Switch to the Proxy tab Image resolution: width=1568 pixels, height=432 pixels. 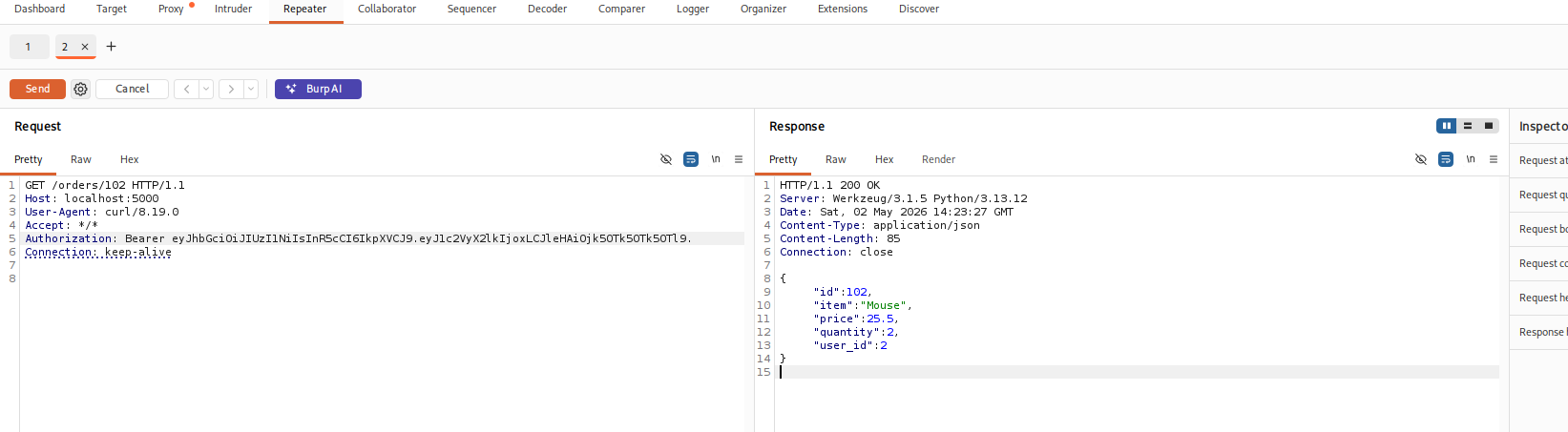click(x=171, y=9)
